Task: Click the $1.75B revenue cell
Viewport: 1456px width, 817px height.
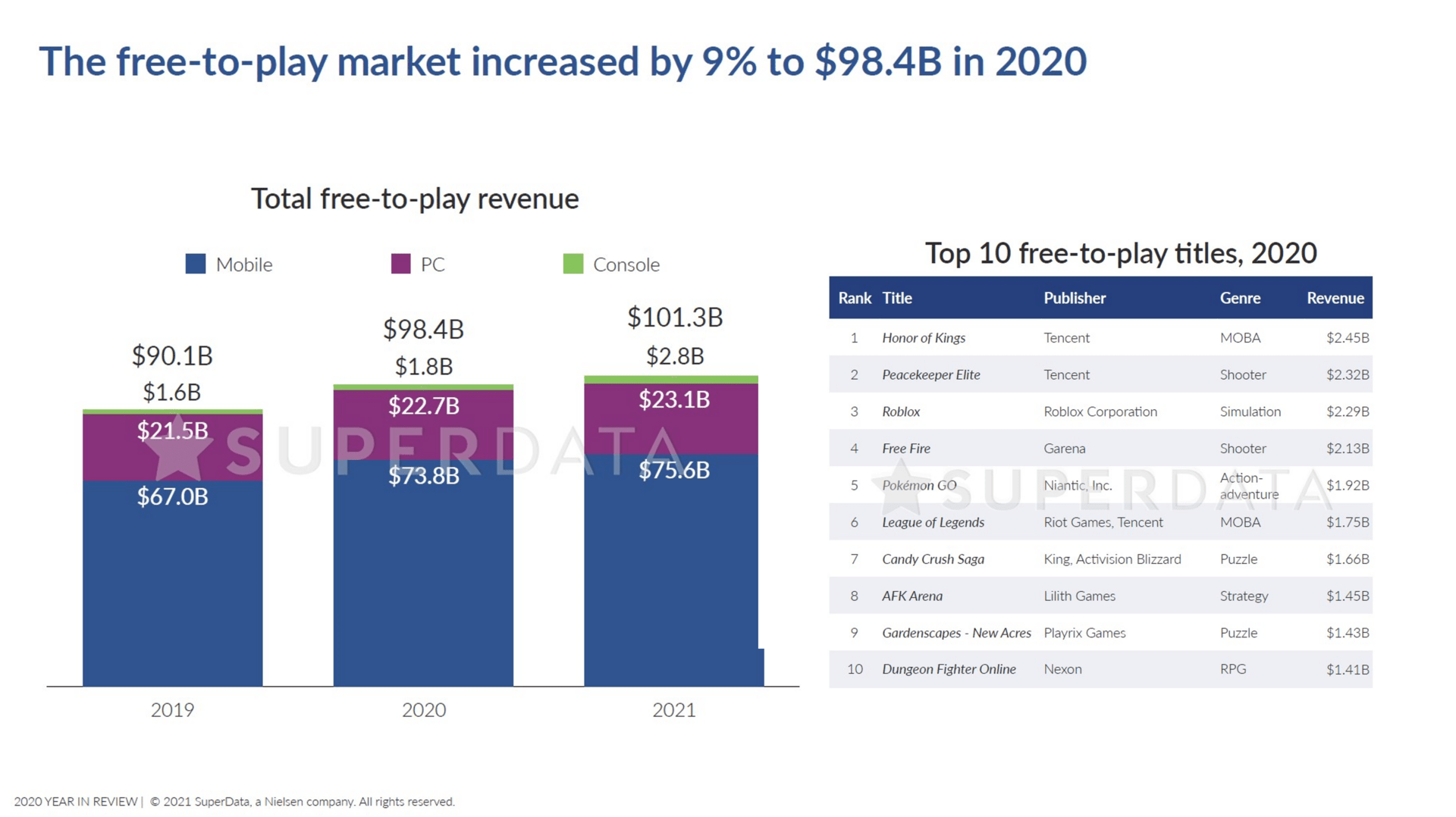Action: tap(1348, 522)
